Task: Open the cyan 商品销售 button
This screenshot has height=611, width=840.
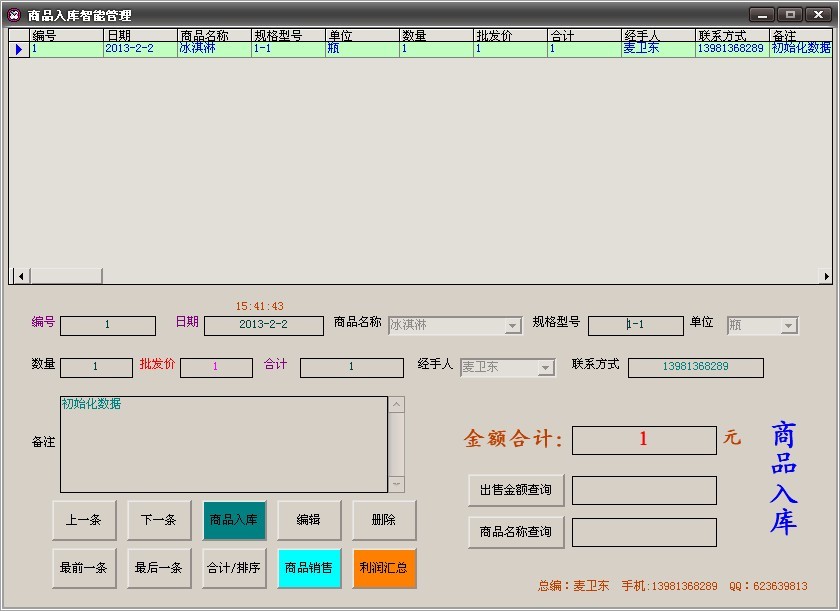Action: [309, 568]
